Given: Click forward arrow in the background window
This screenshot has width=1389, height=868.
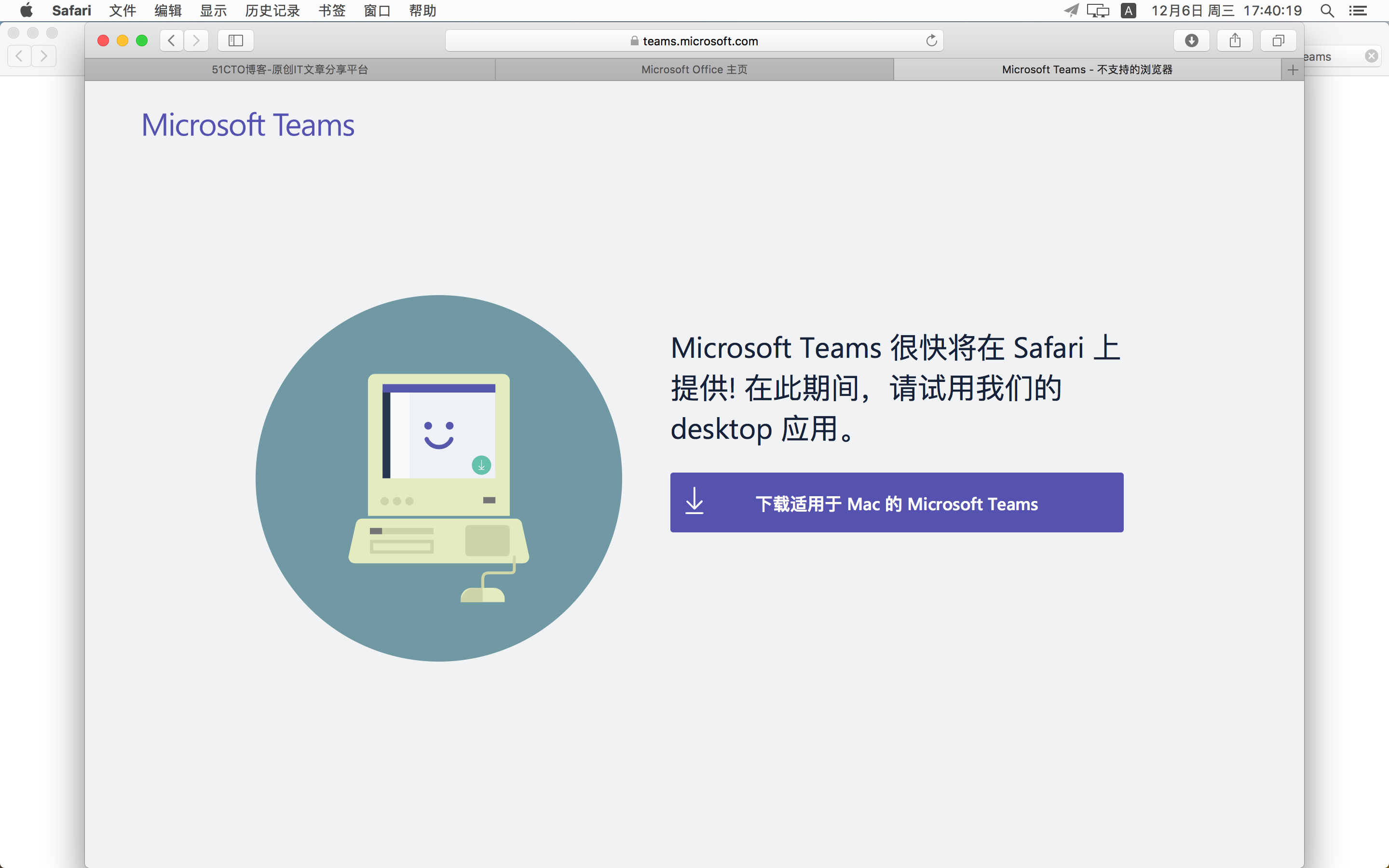Looking at the screenshot, I should pyautogui.click(x=43, y=55).
